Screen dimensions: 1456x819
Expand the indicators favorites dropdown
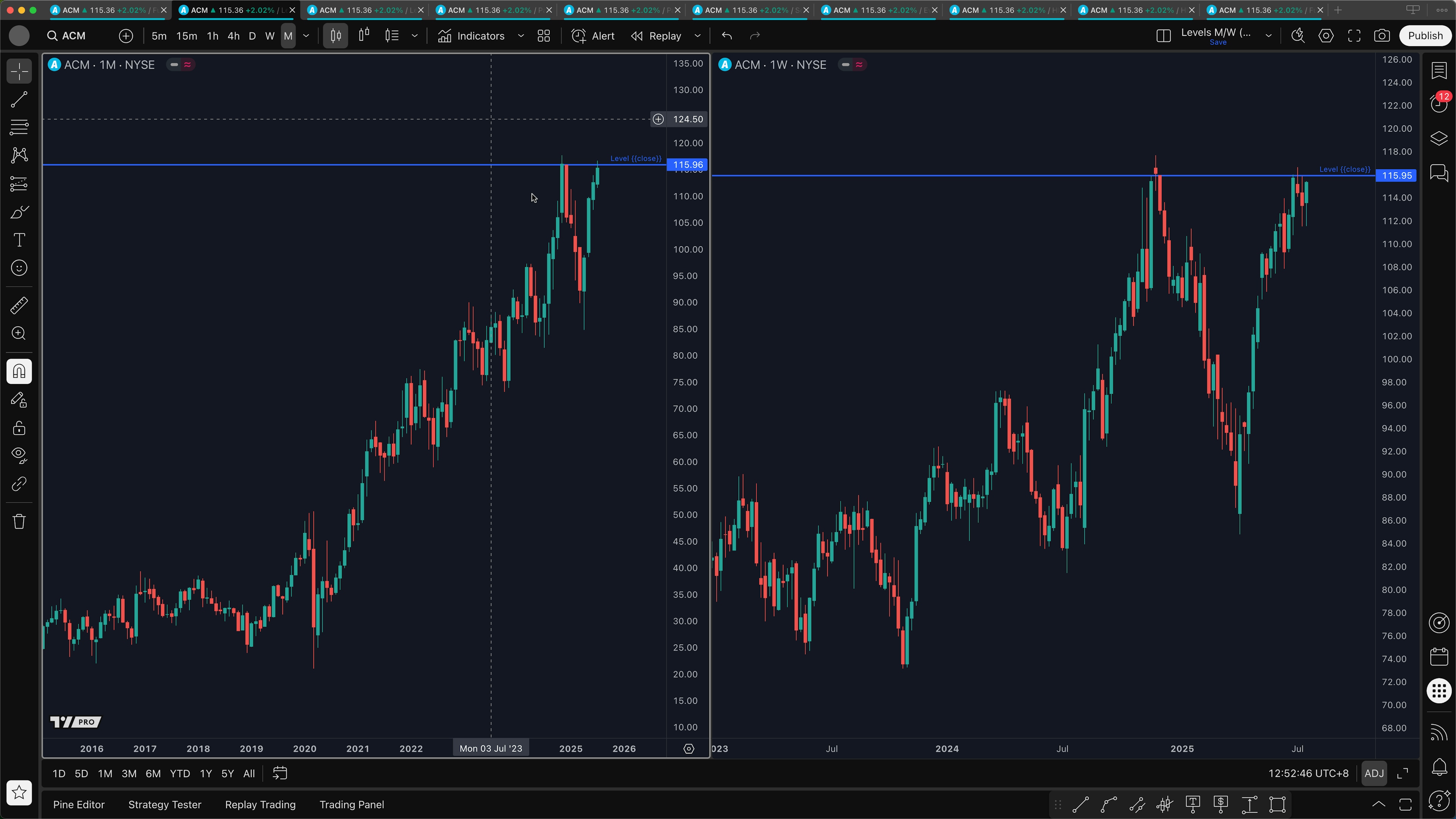pyautogui.click(x=521, y=36)
